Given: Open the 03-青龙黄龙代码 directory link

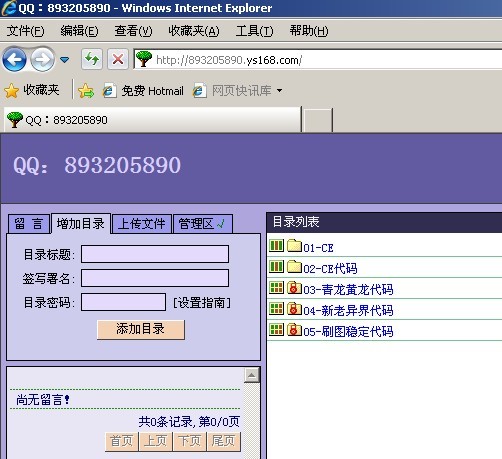Looking at the screenshot, I should click(x=348, y=289).
